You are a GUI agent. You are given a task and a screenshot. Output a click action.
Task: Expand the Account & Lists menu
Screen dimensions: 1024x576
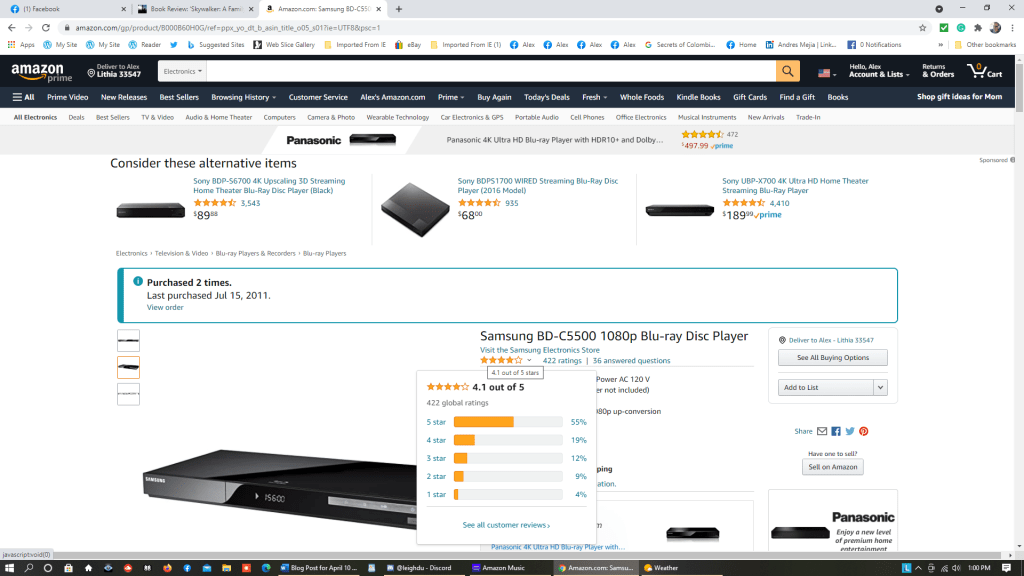coord(879,71)
